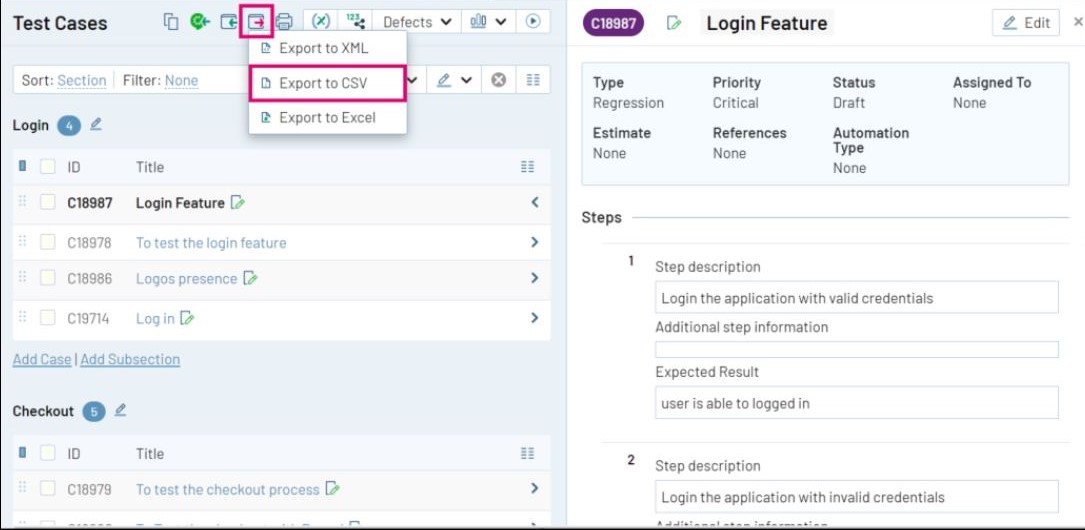Check the box for case C18987

[48, 203]
